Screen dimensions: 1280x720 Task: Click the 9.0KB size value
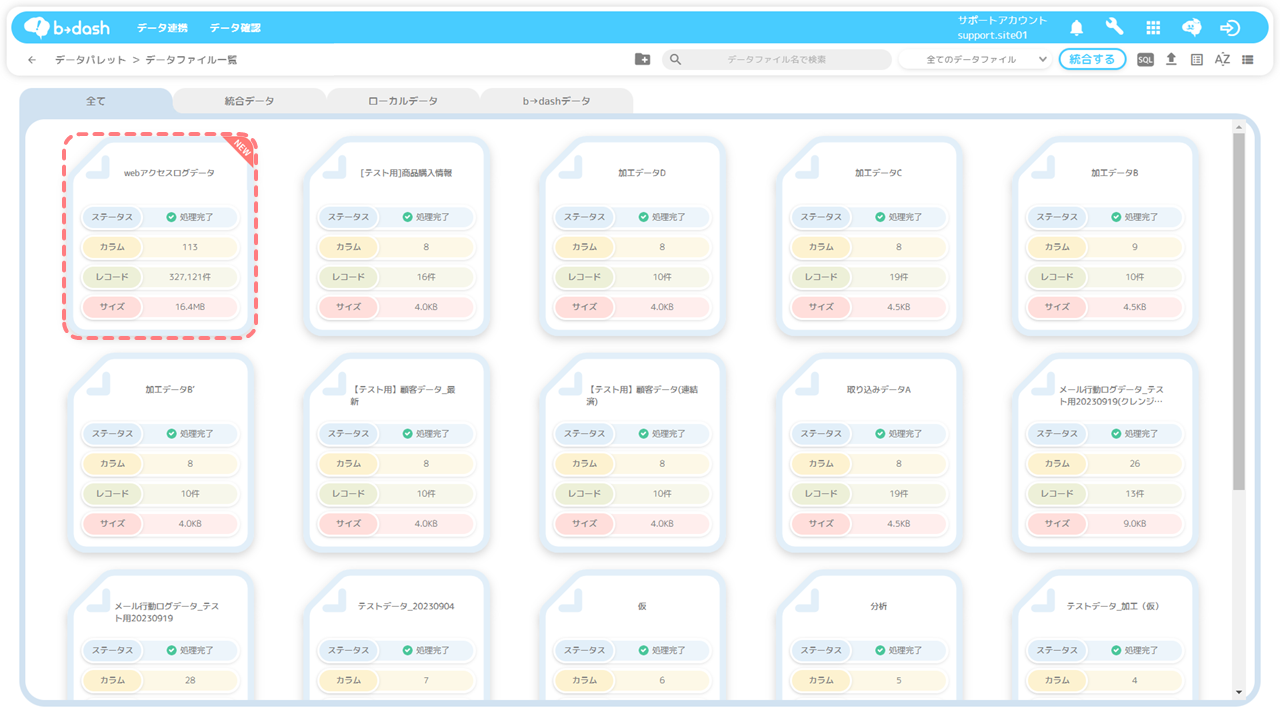(1134, 524)
